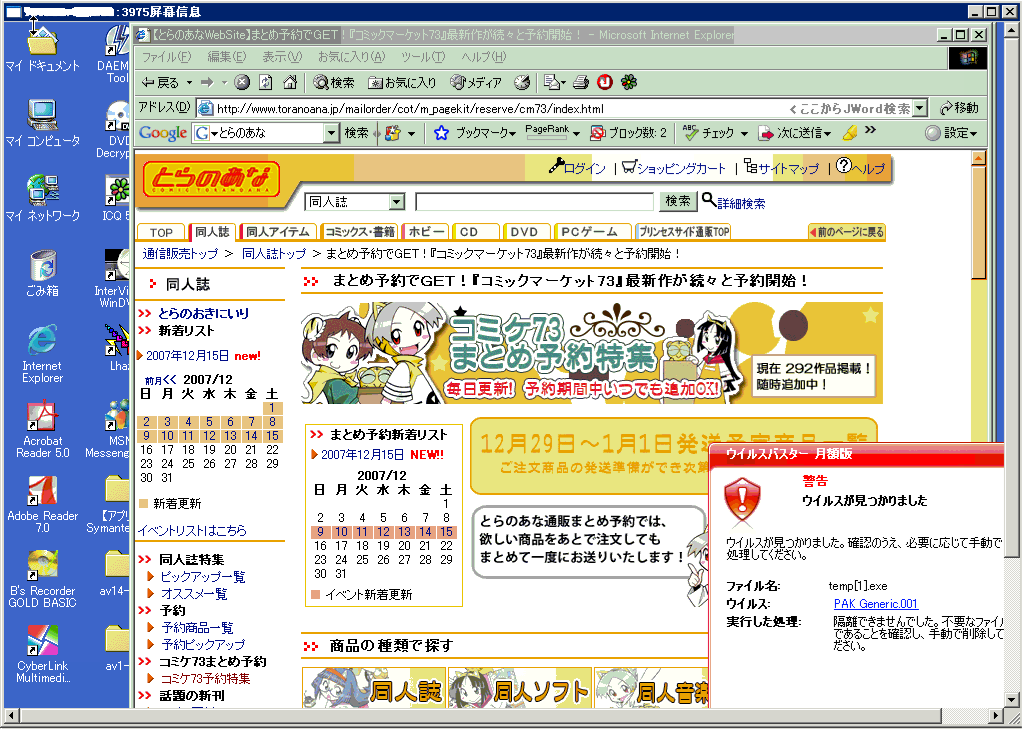Click the 移動 Go button
Screen dimensions: 1022x729
(958, 108)
